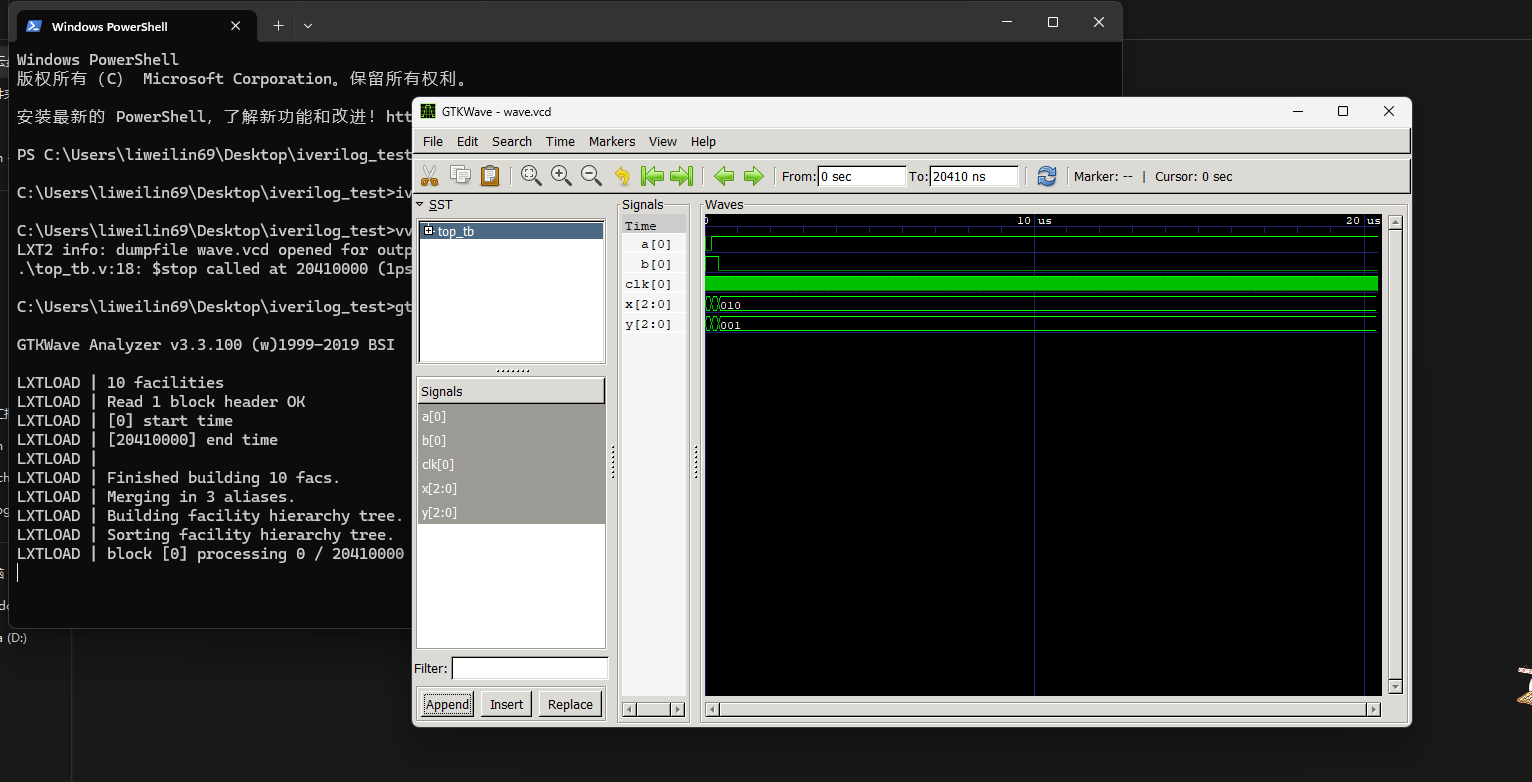Maximize the PowerShell window
The image size is (1532, 782).
(x=1053, y=22)
